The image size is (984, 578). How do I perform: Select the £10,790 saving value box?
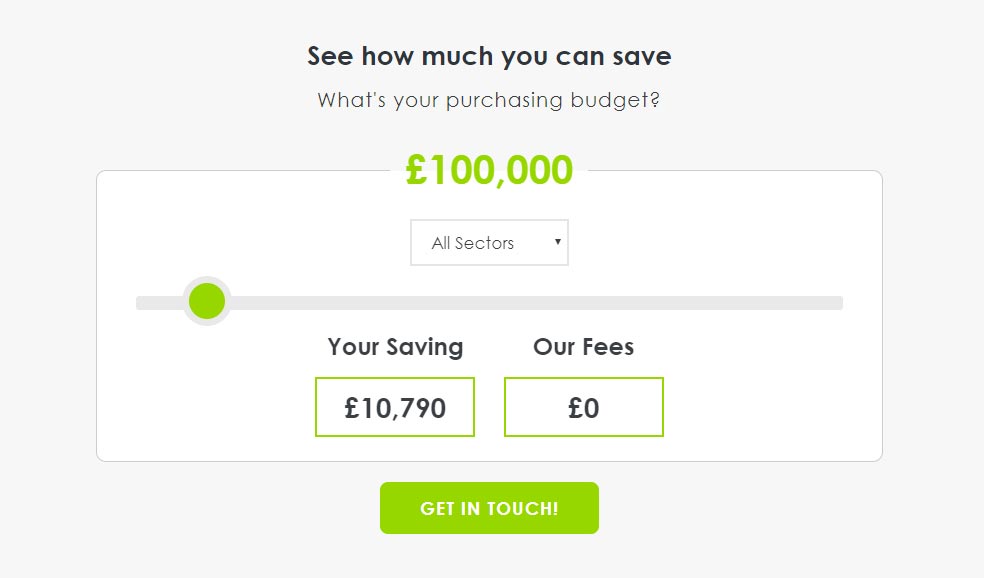click(394, 407)
